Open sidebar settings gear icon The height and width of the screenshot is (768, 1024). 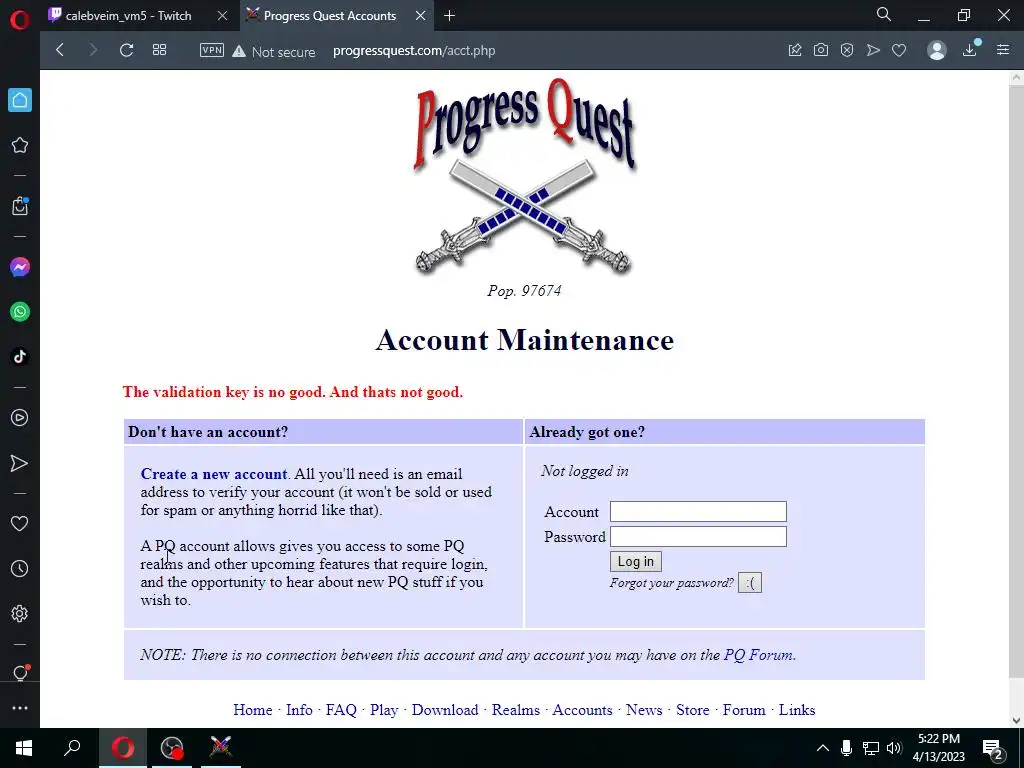[20, 614]
